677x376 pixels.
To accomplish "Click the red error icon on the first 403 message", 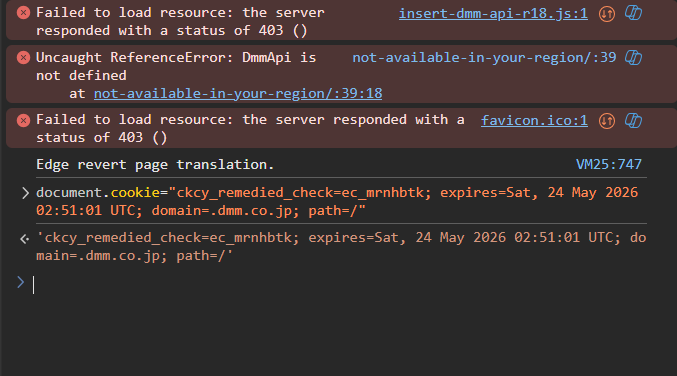I will 23,13.
